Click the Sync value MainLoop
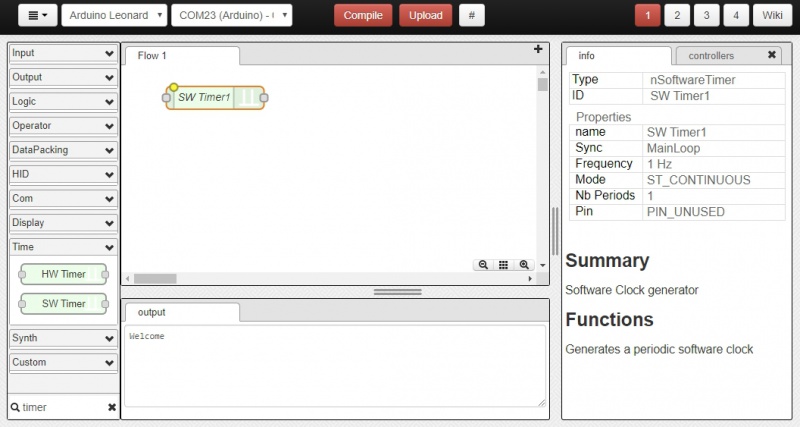The height and width of the screenshot is (427, 800). (673, 148)
